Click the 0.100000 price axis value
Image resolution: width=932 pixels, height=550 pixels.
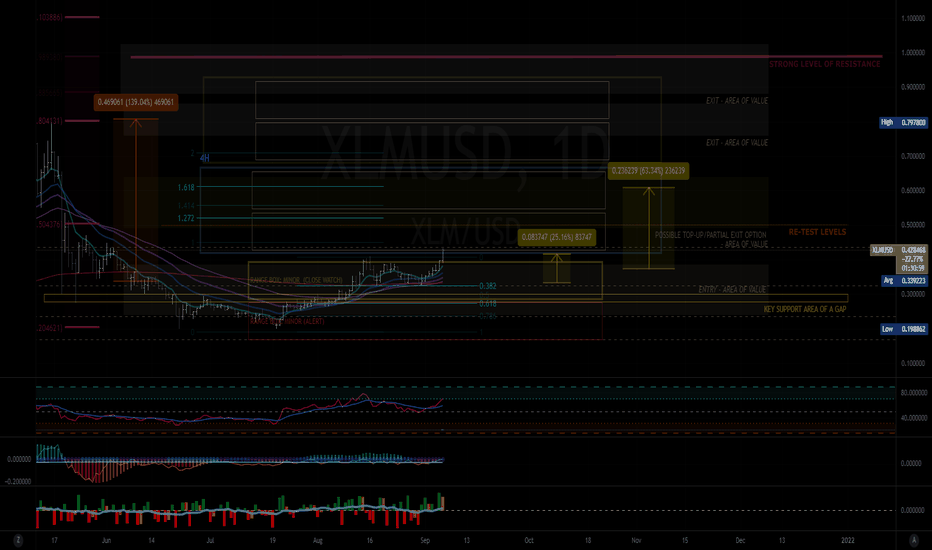click(x=913, y=363)
